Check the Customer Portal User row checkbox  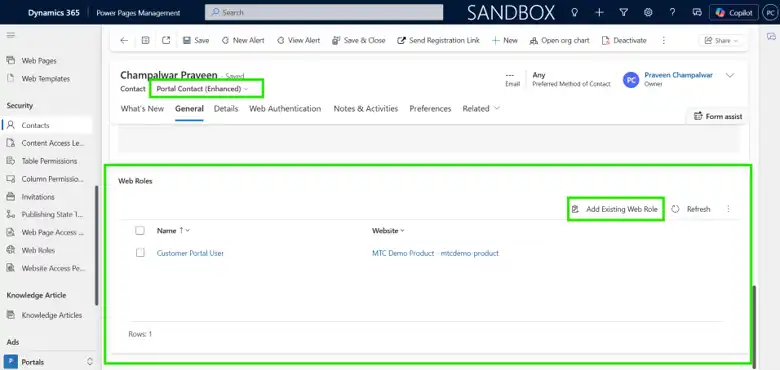pos(140,253)
